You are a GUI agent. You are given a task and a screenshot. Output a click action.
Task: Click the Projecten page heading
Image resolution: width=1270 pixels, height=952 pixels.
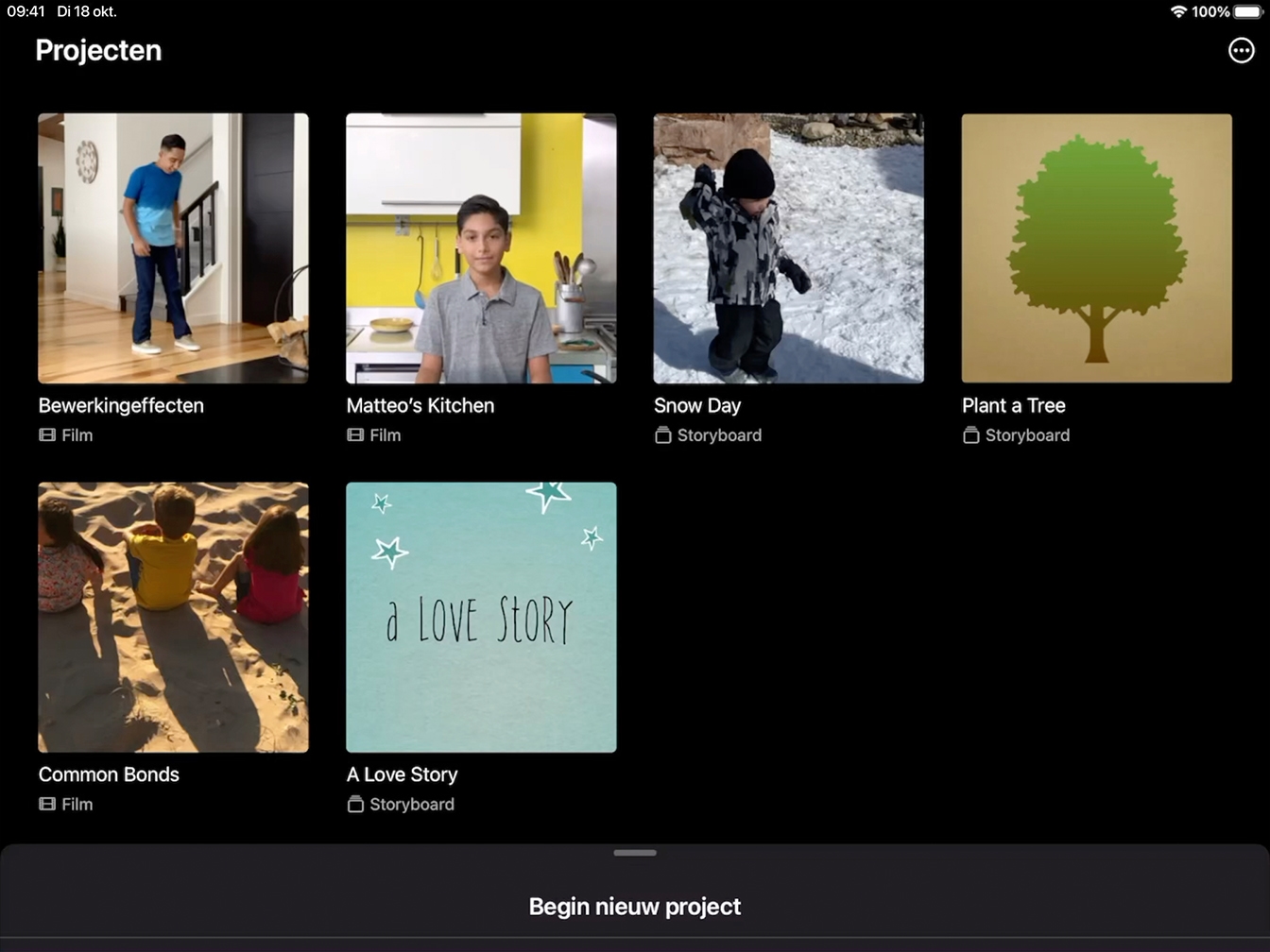click(98, 51)
